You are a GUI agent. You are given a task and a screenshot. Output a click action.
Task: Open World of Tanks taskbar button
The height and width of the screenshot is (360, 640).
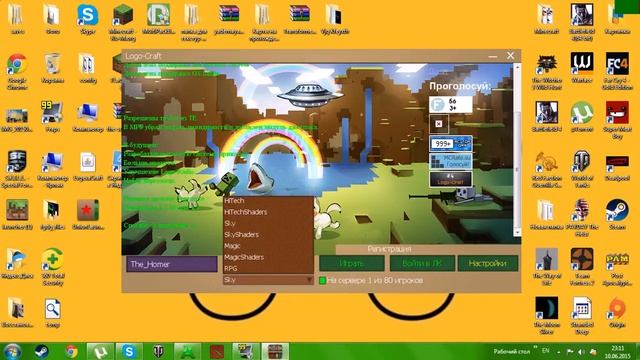pos(158,351)
